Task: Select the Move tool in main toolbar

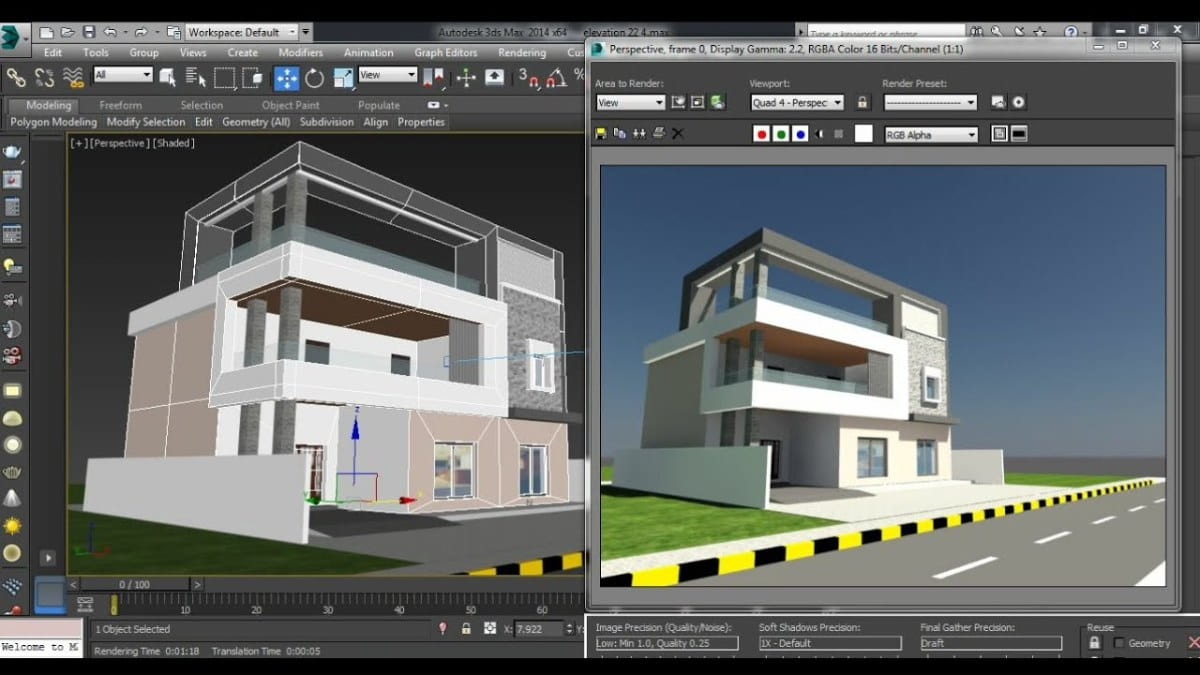Action: (x=287, y=76)
